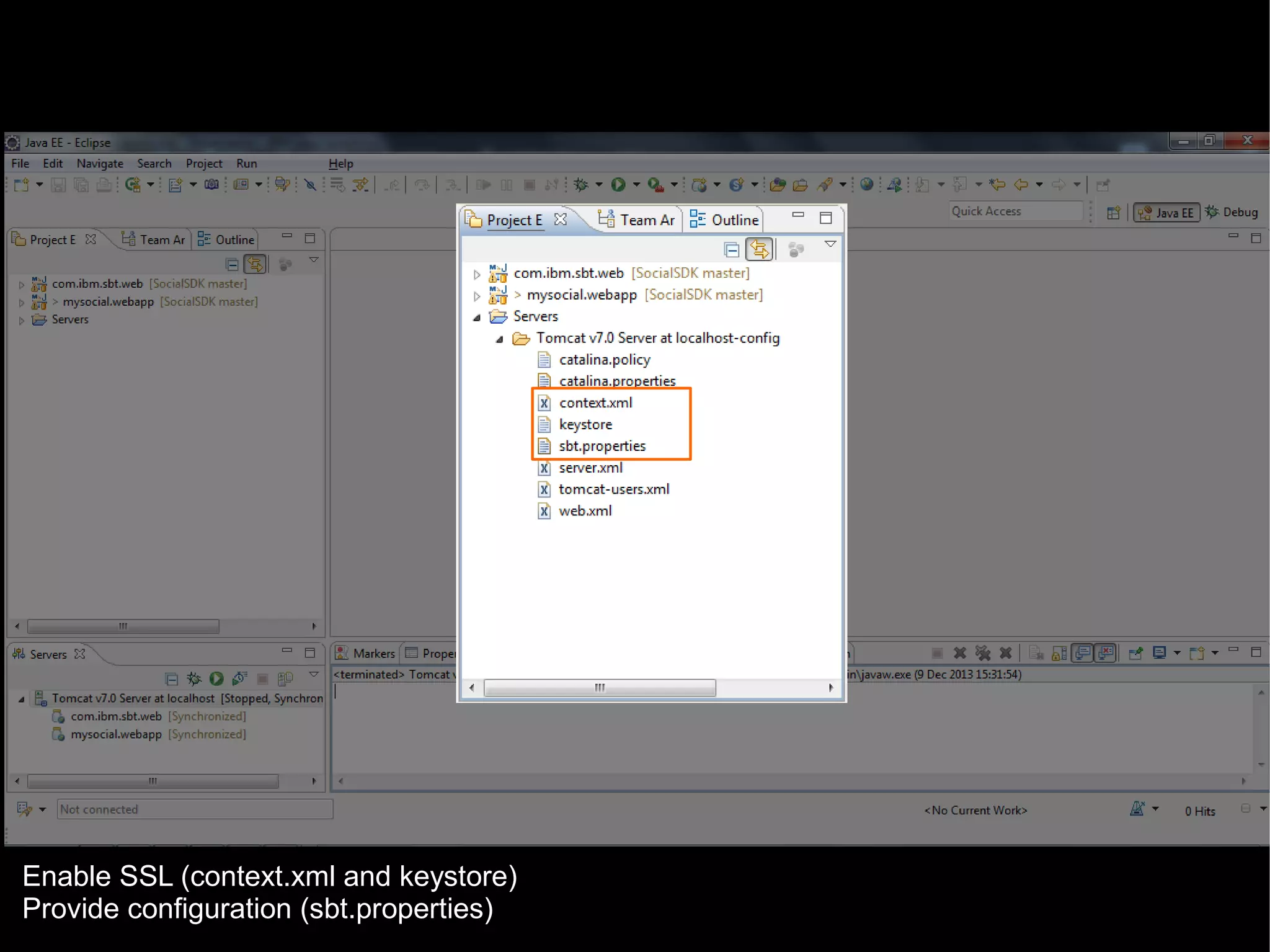This screenshot has width=1270, height=952.
Task: Switch to the Outline tab in the enlarged panel
Action: click(724, 220)
